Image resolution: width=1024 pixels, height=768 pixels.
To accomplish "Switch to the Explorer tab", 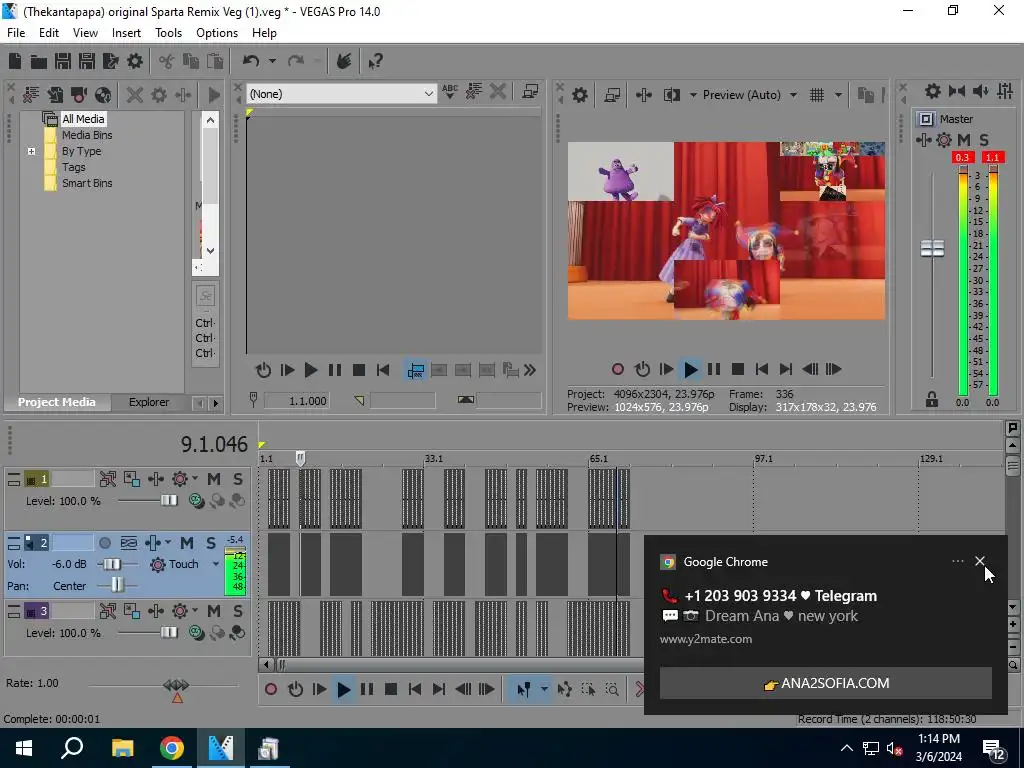I will pos(149,402).
